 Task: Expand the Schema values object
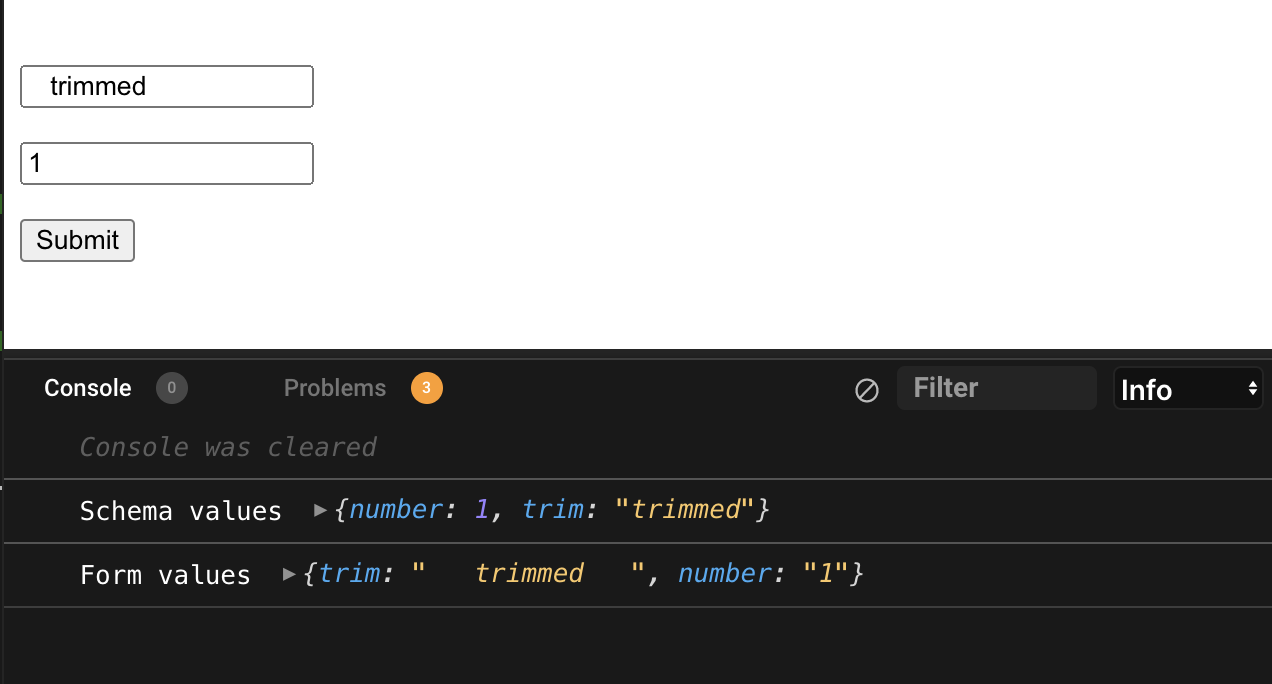tap(320, 510)
